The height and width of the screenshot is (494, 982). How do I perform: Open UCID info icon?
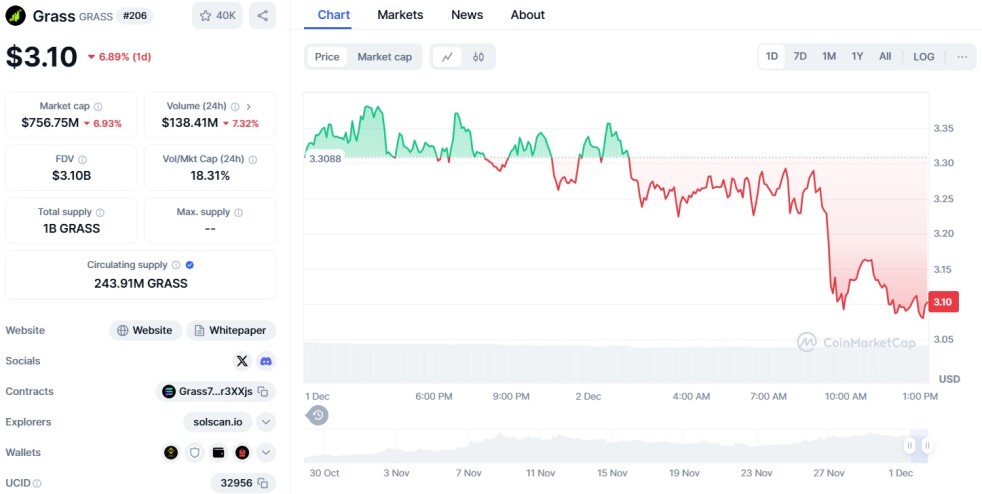[37, 483]
